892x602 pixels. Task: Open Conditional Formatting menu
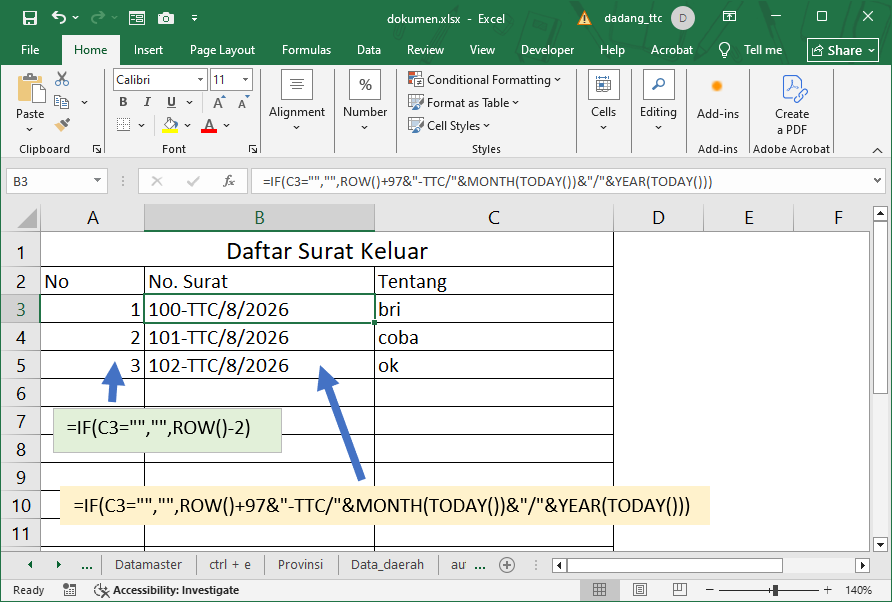click(x=484, y=80)
